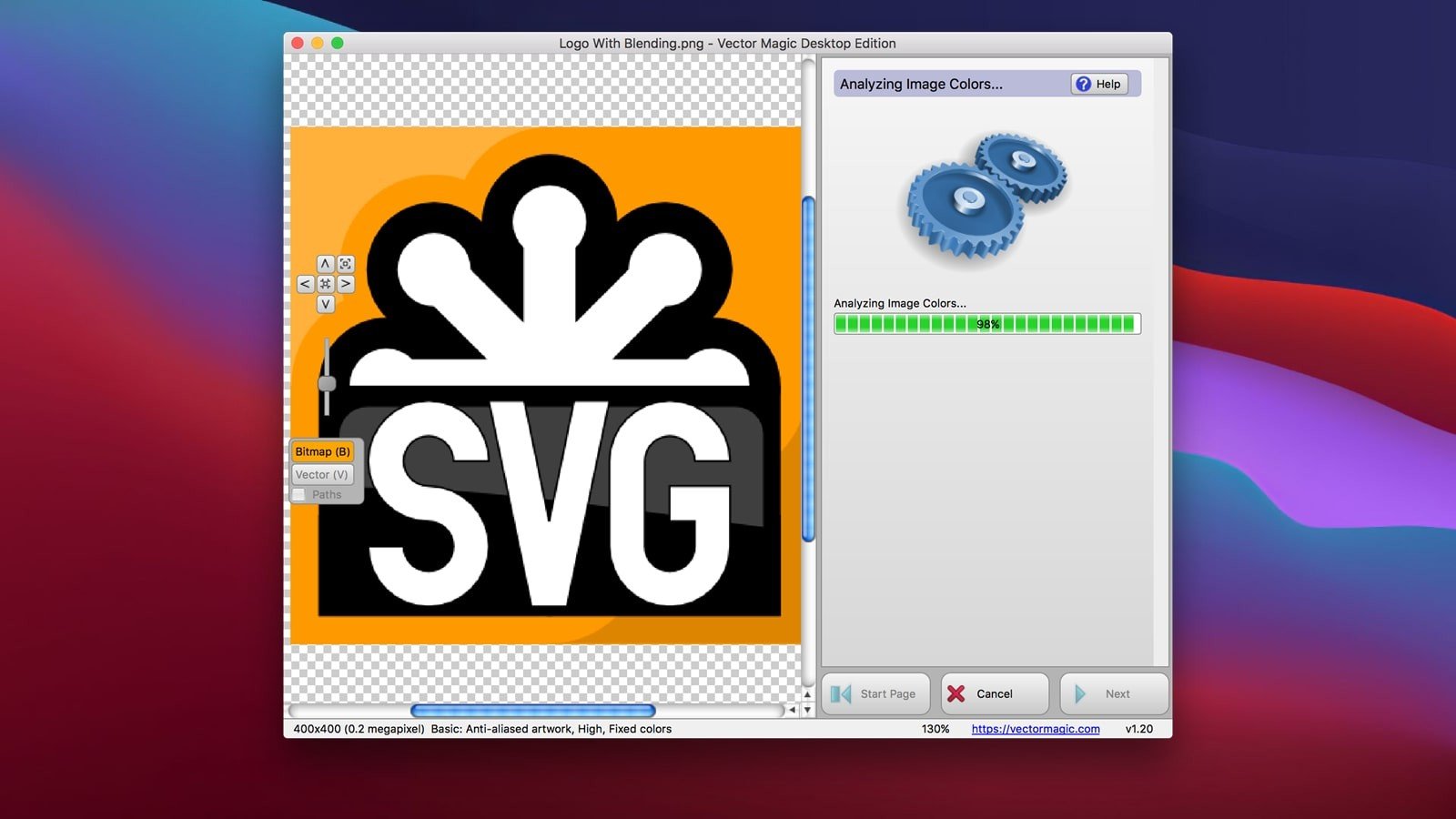Switch preview to Bitmap (B) view
Image resolution: width=1456 pixels, height=819 pixels.
click(322, 451)
